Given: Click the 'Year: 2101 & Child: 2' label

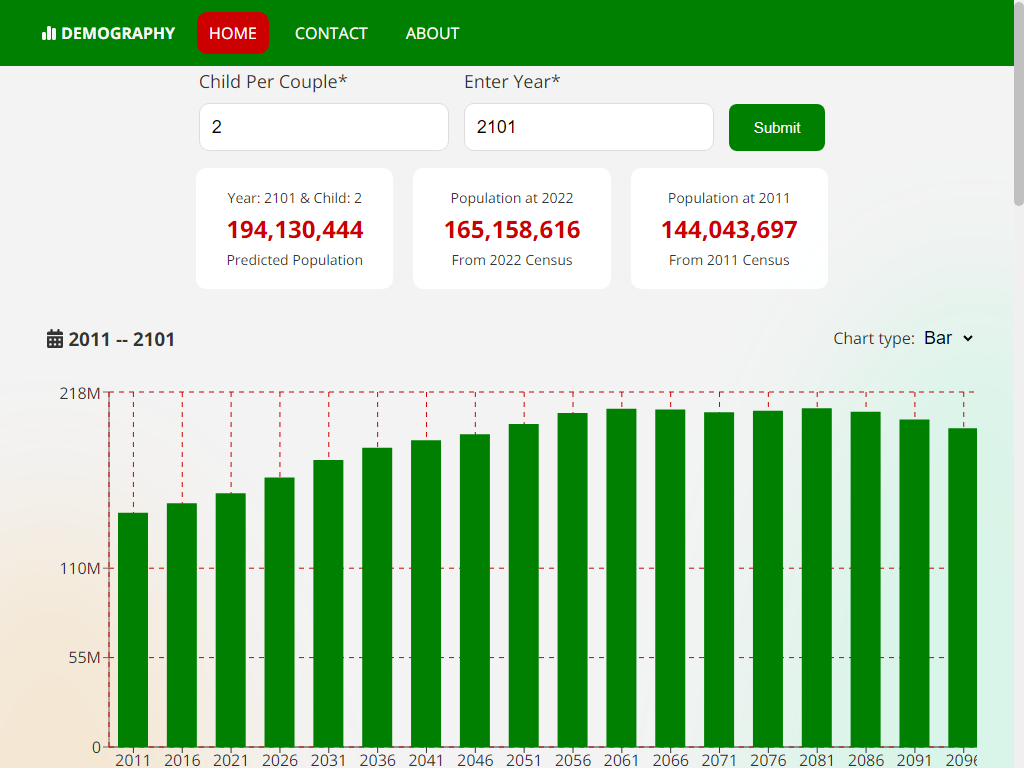Looking at the screenshot, I should tap(295, 198).
